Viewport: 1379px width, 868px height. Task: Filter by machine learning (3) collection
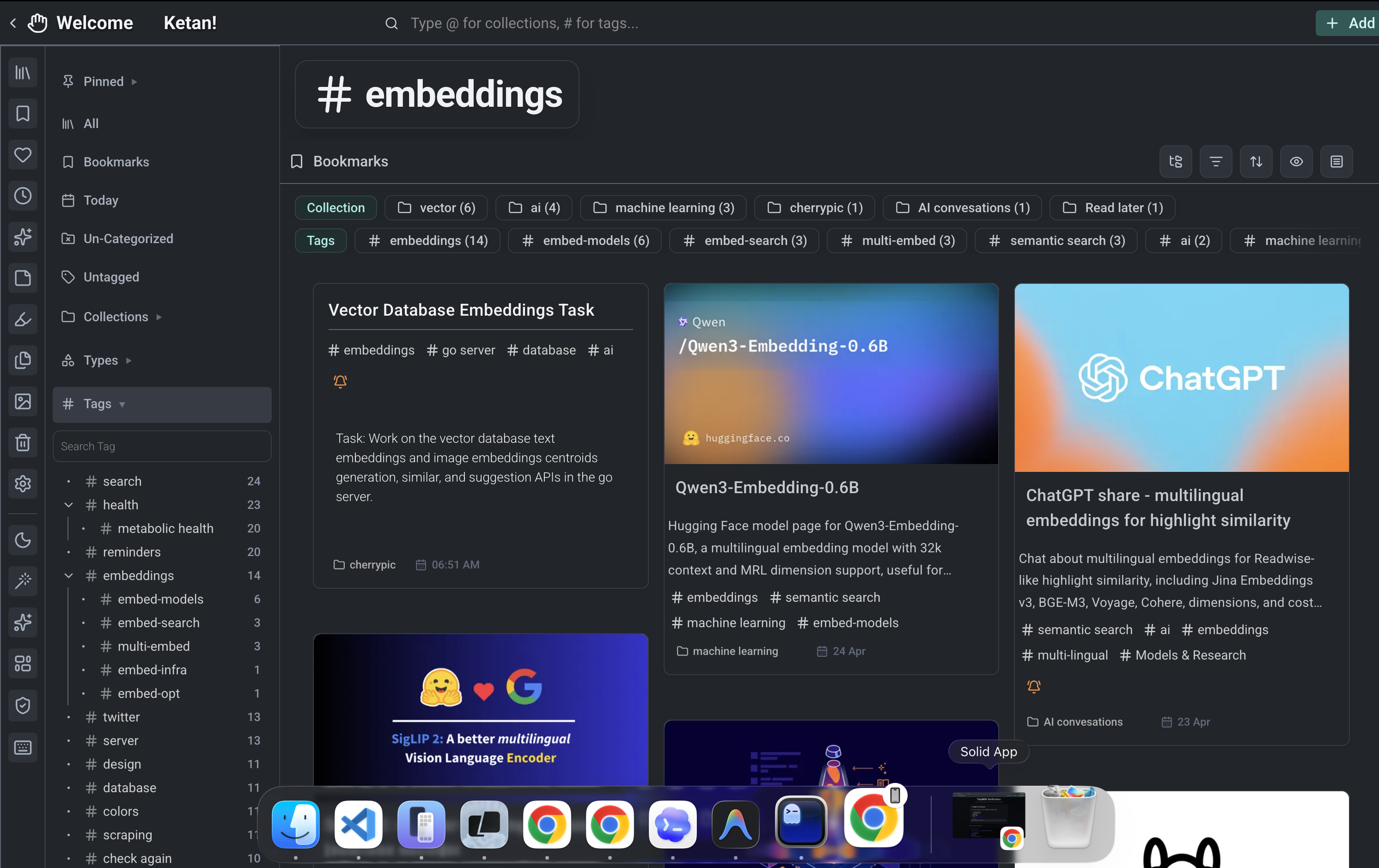[663, 208]
